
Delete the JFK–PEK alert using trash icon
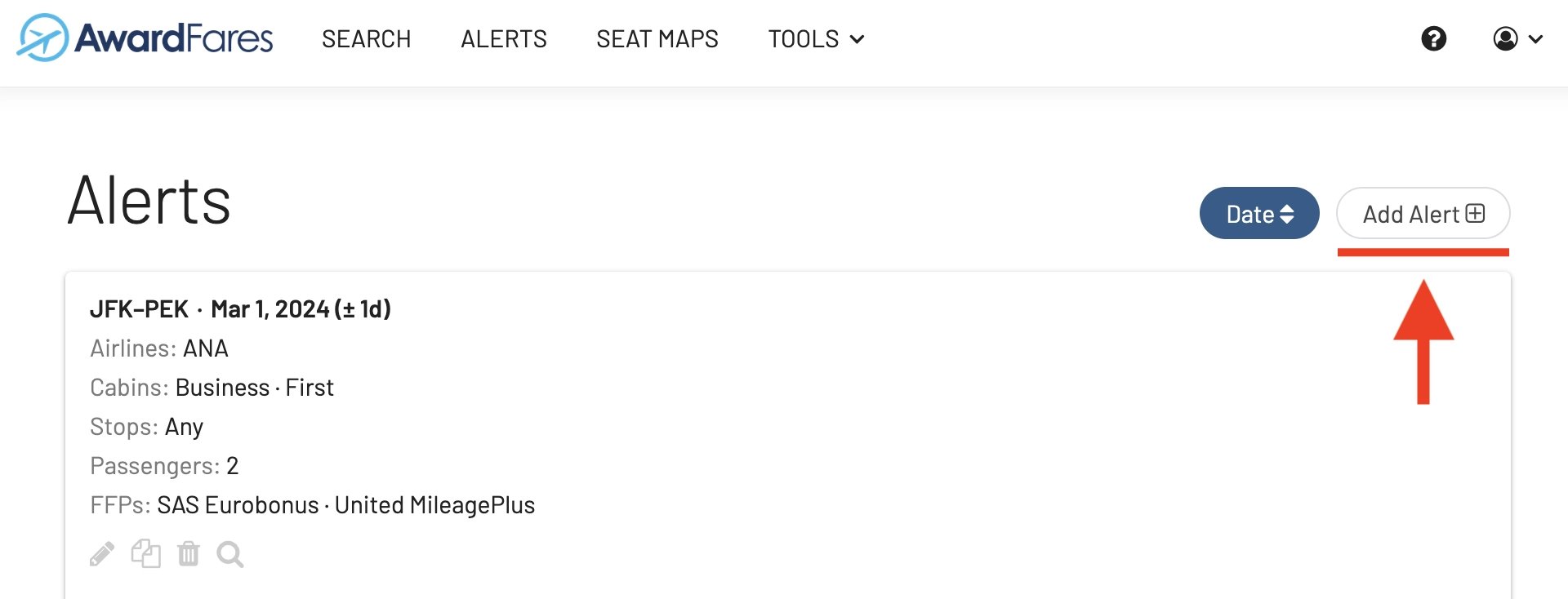[x=189, y=554]
